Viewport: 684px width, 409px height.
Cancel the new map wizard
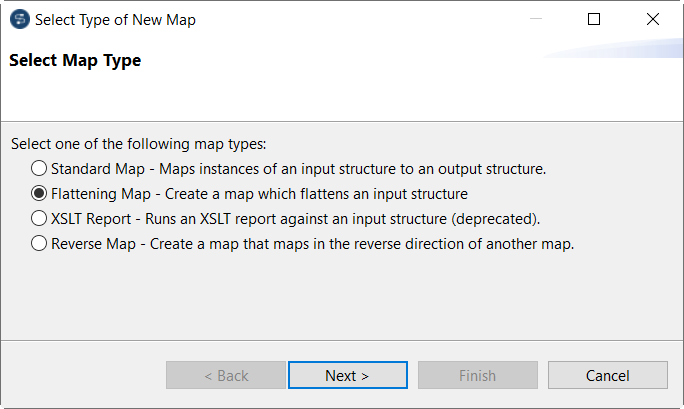point(607,375)
